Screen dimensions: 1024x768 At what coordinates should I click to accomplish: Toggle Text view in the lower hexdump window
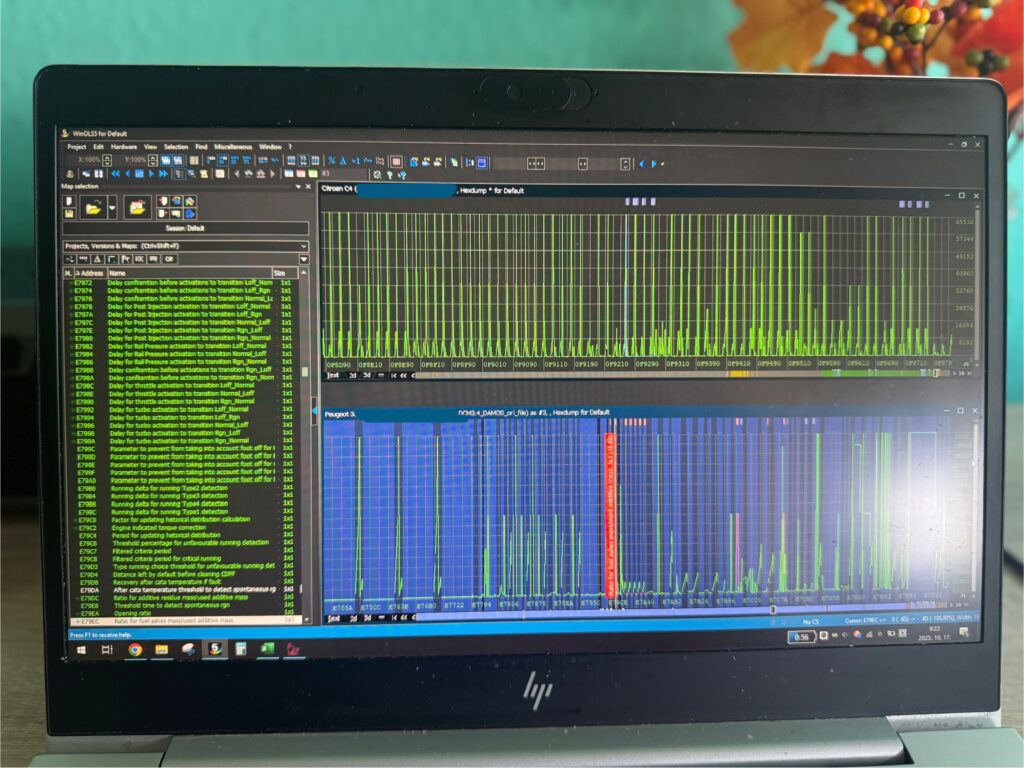pyautogui.click(x=333, y=618)
